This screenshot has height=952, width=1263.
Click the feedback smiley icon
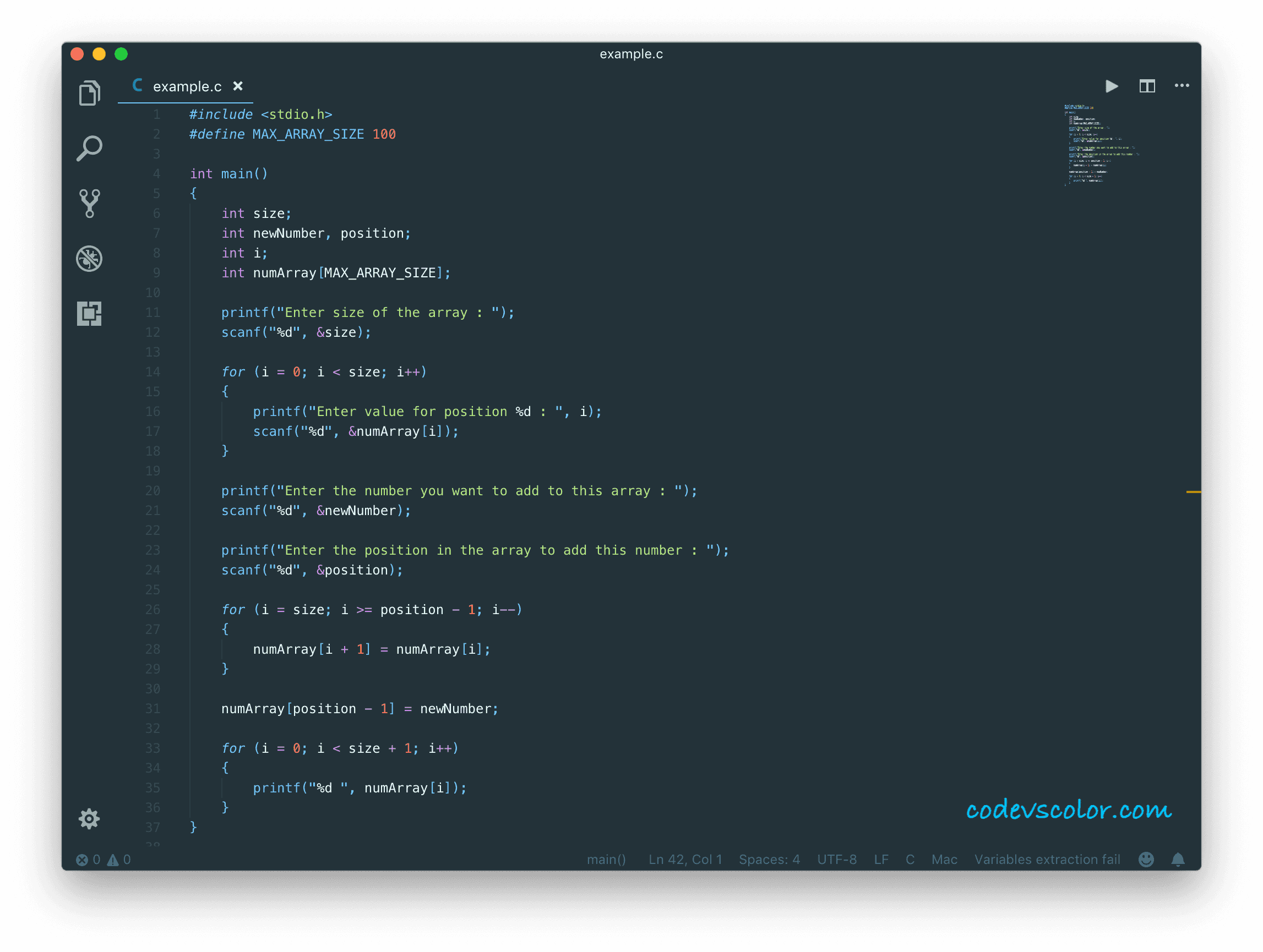click(1145, 860)
